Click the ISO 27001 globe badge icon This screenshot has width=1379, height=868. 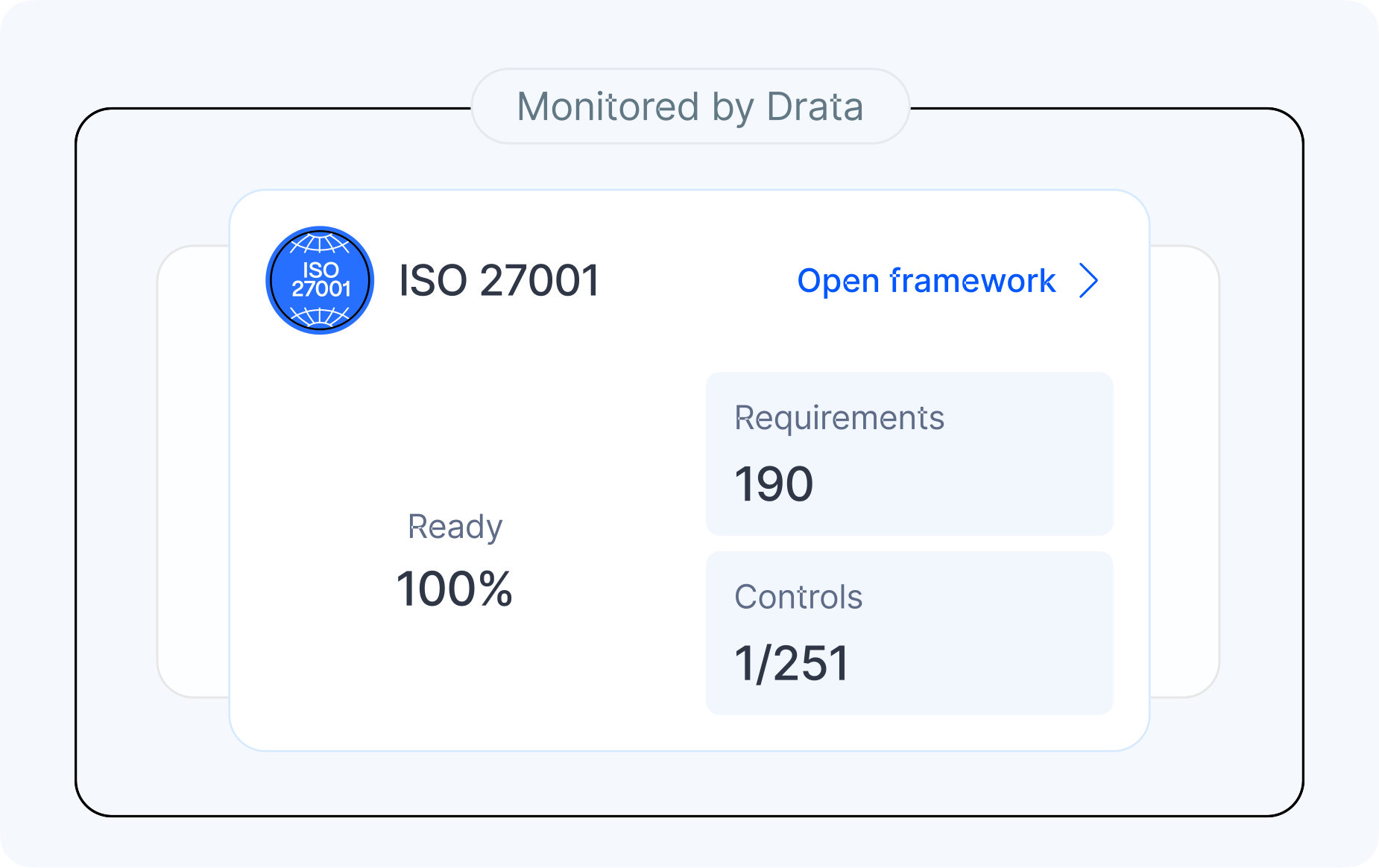[320, 280]
